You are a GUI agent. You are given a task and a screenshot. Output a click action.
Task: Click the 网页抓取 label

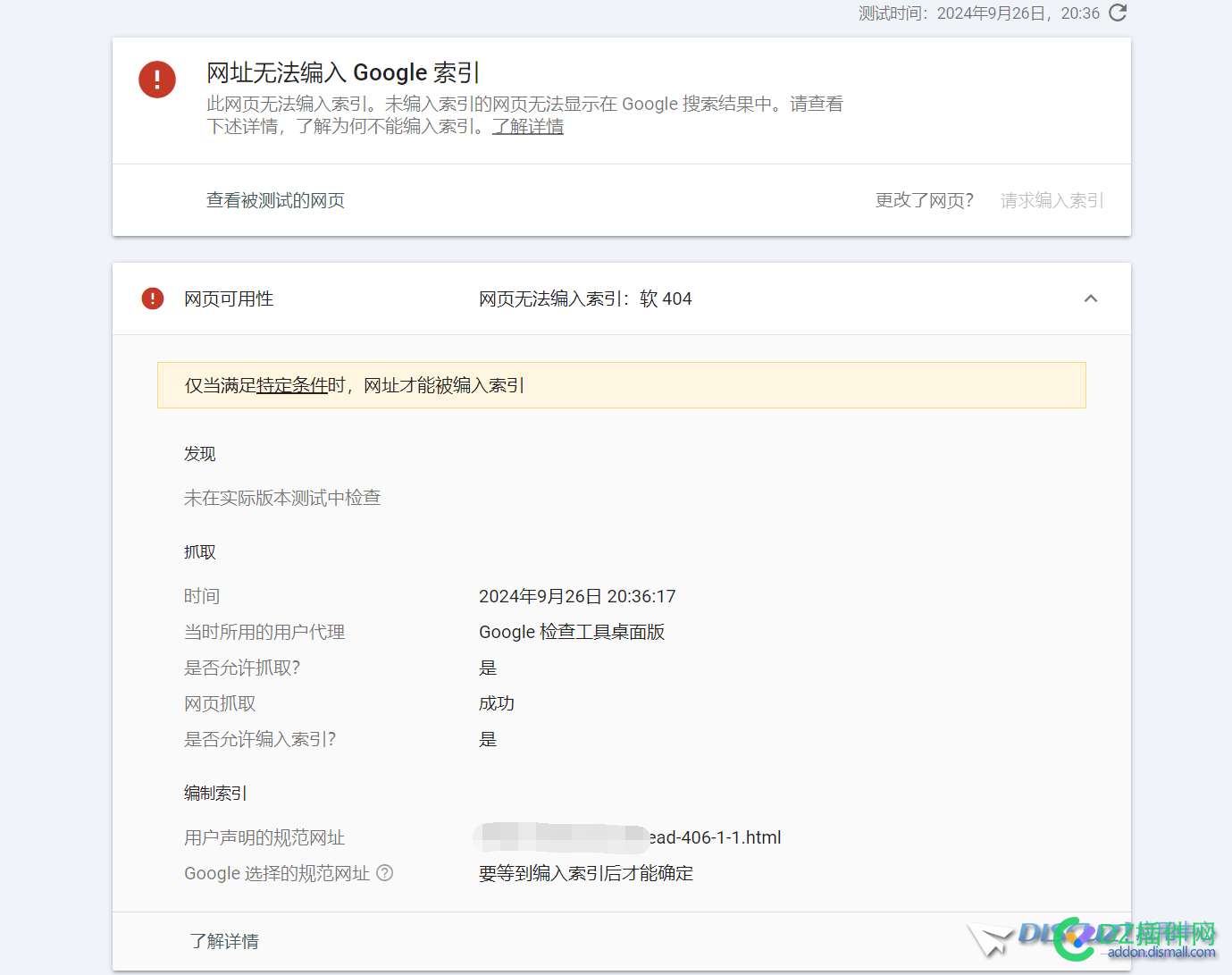(x=220, y=703)
